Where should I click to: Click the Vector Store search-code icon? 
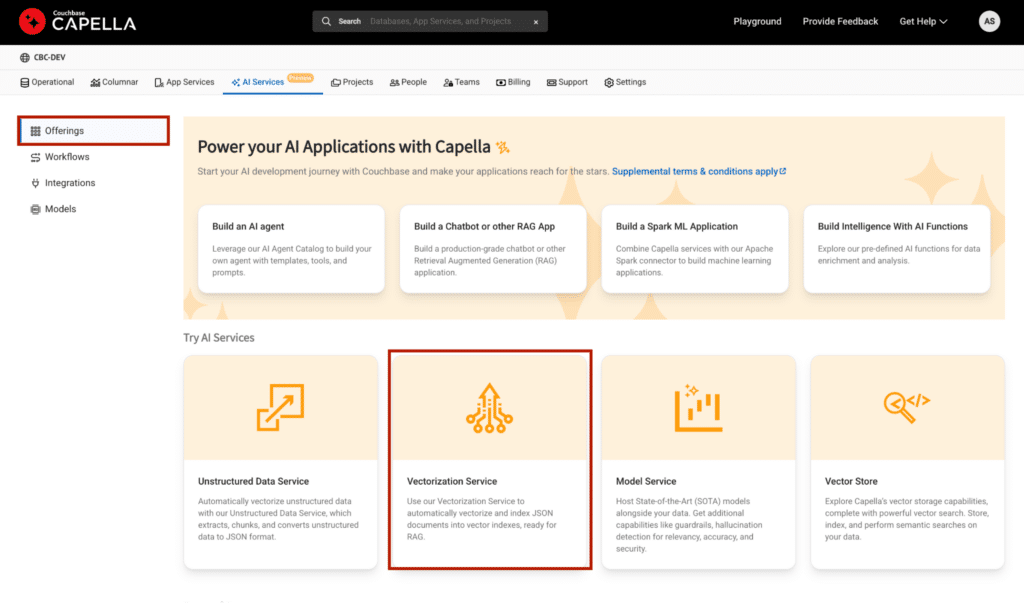906,408
